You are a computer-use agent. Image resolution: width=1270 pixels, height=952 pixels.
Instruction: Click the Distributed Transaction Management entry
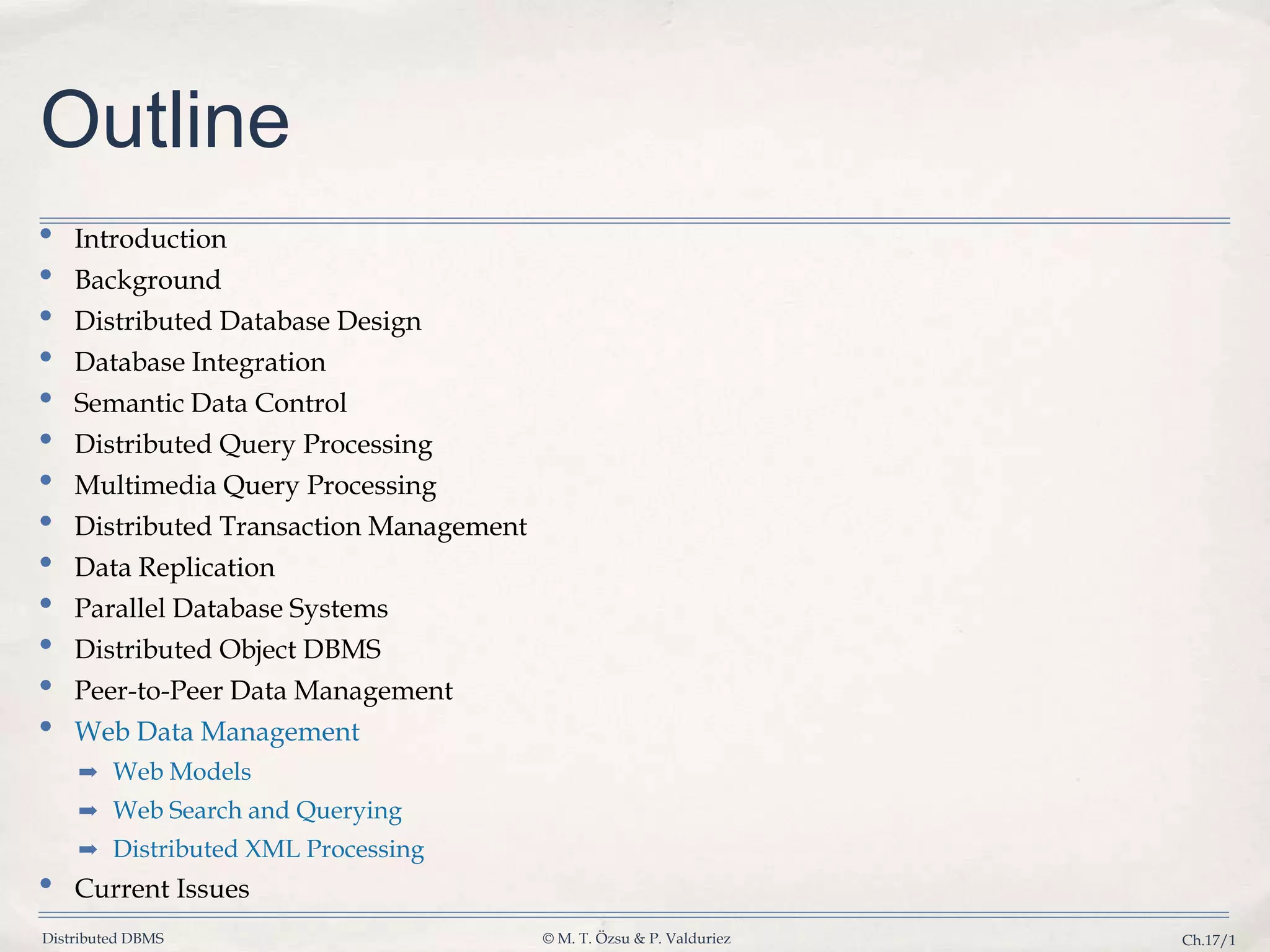(300, 526)
